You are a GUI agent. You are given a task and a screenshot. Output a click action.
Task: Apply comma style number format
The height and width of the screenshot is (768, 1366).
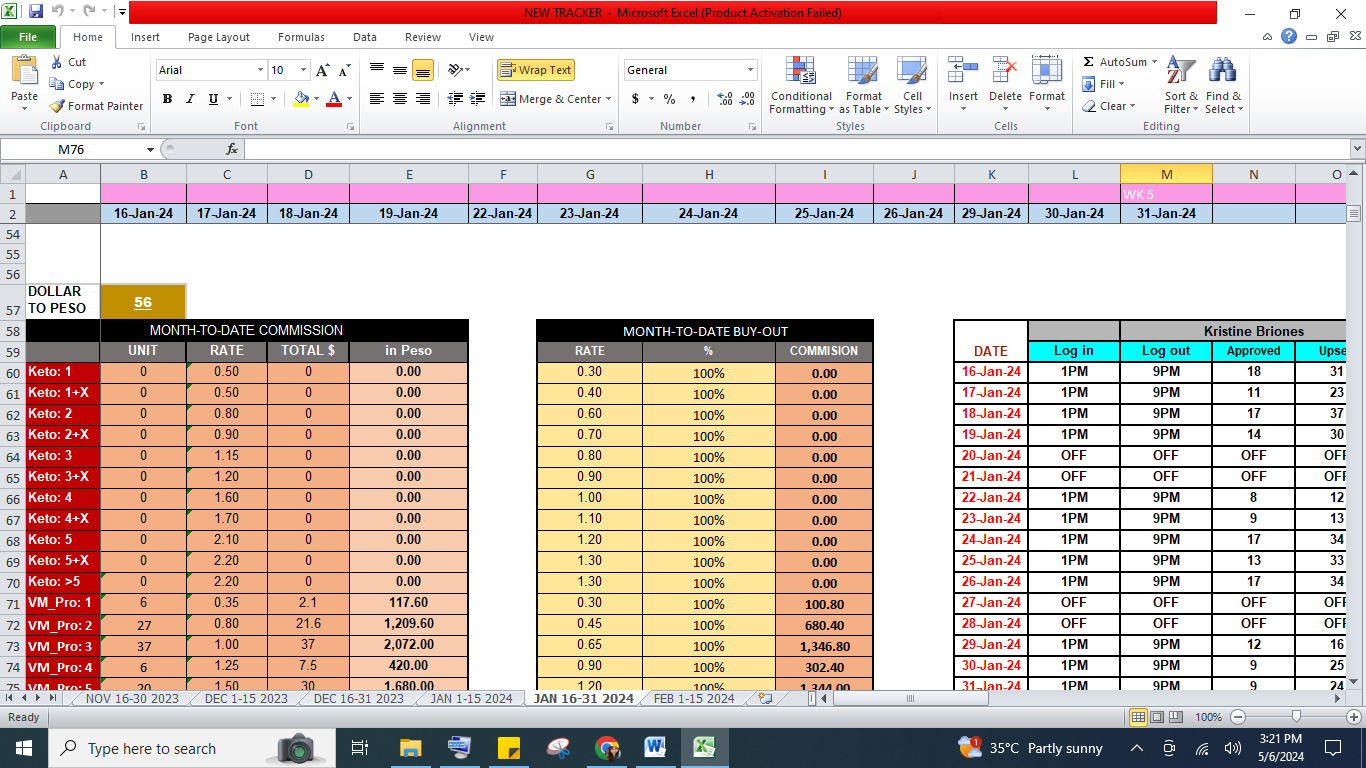tap(695, 99)
